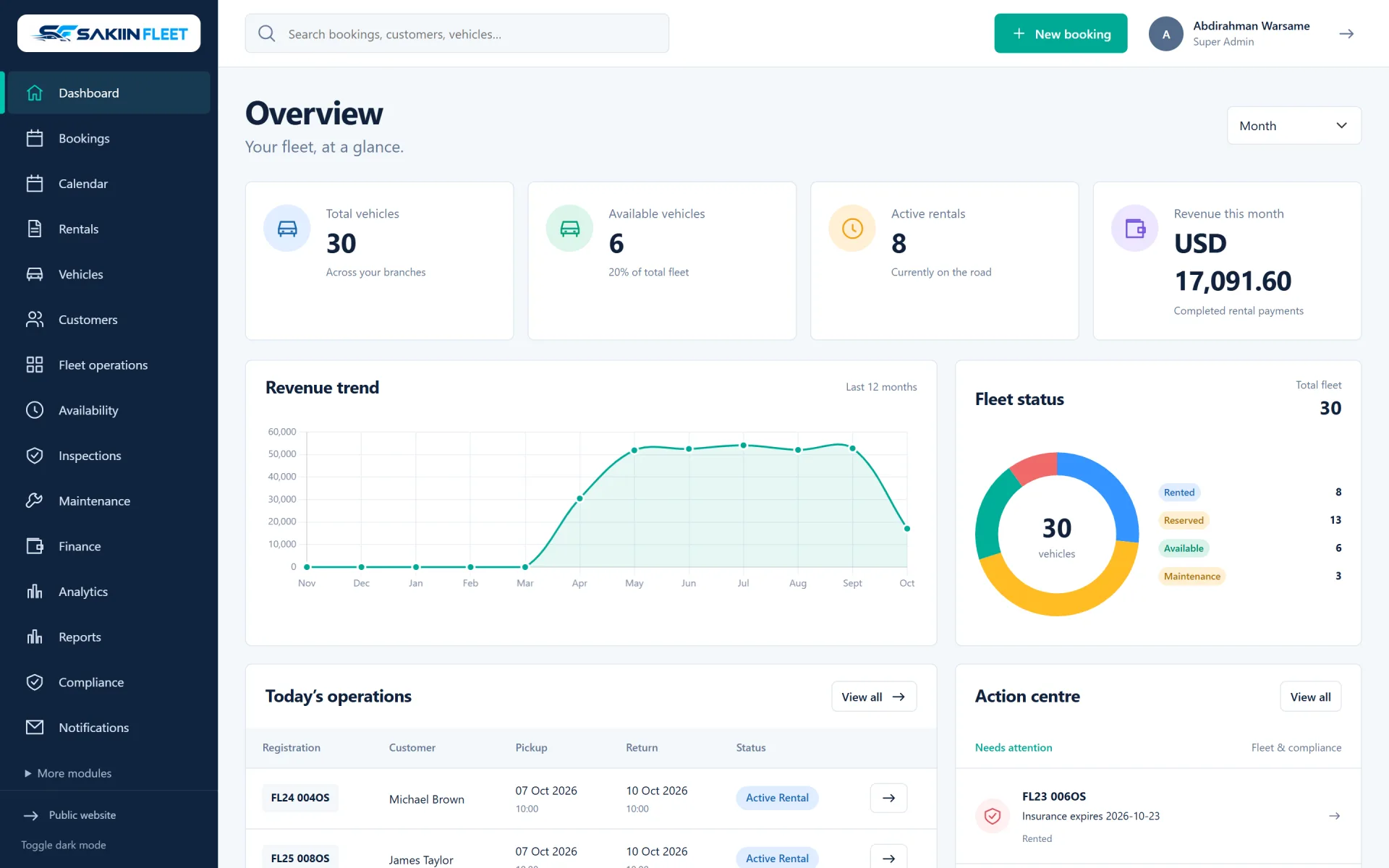Click the Total vehicles stat card
This screenshot has width=1389, height=868.
(x=380, y=260)
